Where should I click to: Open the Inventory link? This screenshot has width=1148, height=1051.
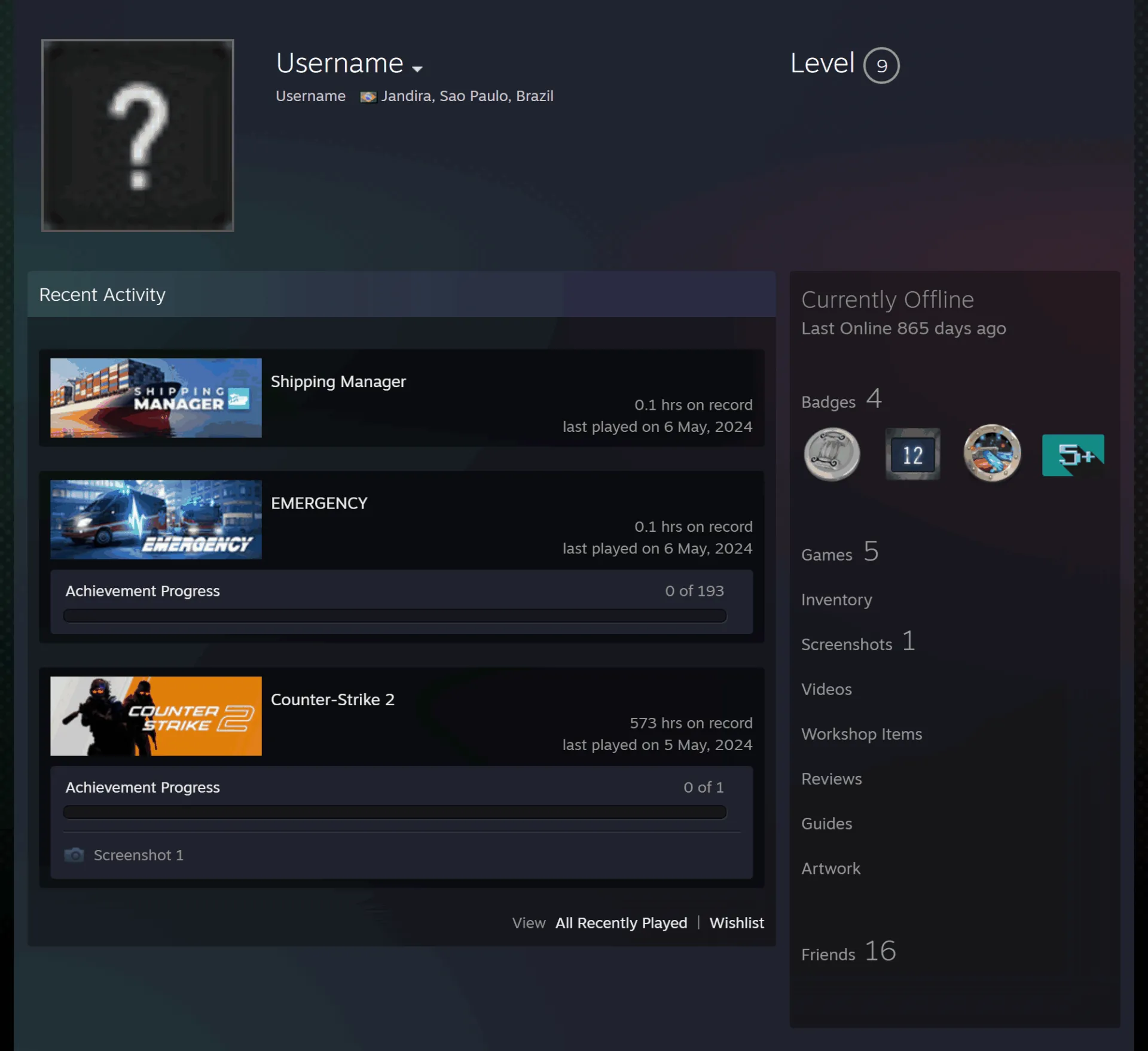836,600
